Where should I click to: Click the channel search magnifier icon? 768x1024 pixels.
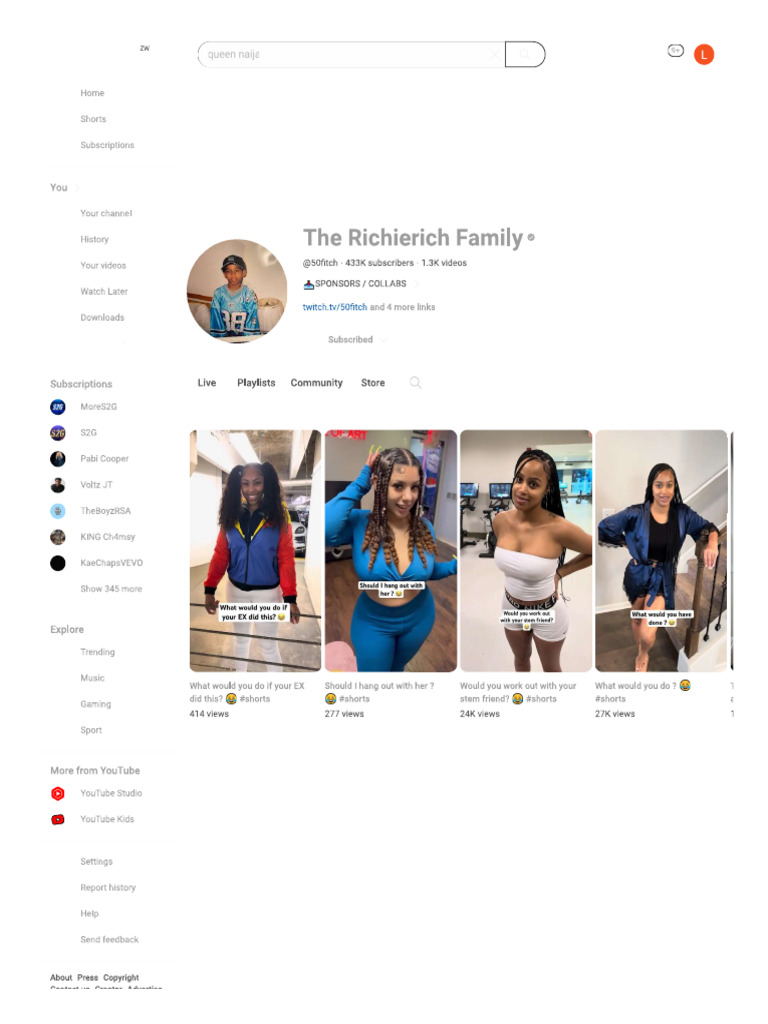pos(415,383)
